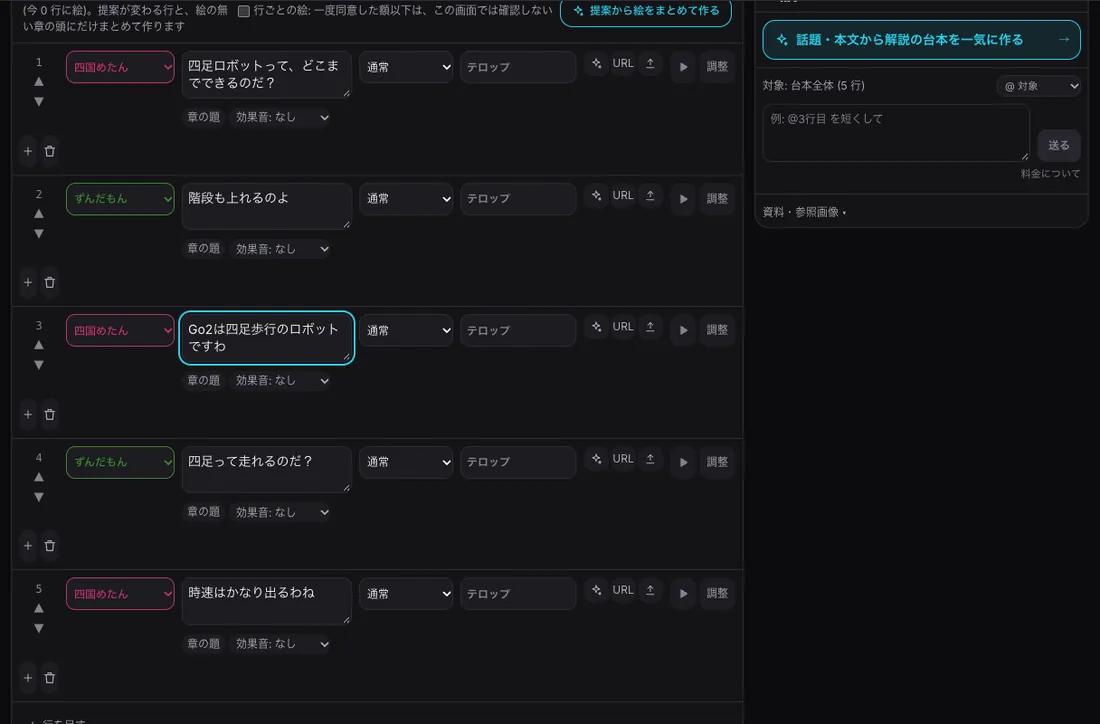The width and height of the screenshot is (1100, 724).
Task: Play row 1 audio preview
Action: point(683,67)
